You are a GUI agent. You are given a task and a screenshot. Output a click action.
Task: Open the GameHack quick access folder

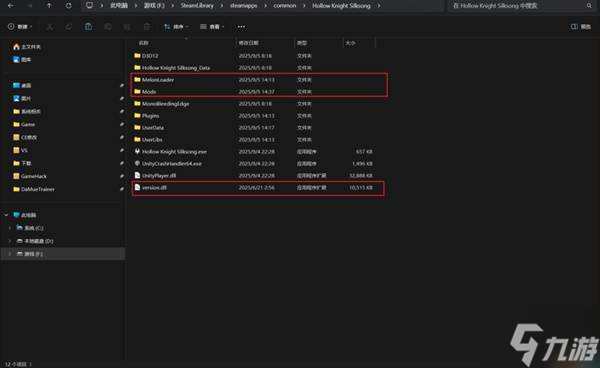30,176
